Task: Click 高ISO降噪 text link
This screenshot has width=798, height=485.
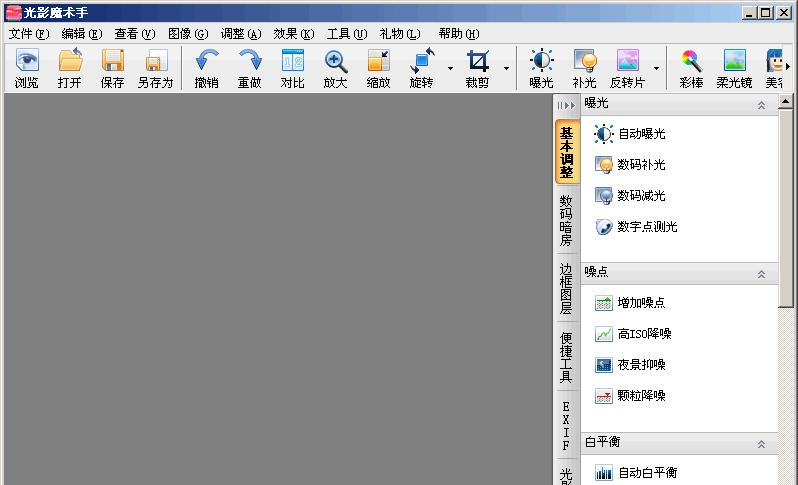Action: click(644, 334)
